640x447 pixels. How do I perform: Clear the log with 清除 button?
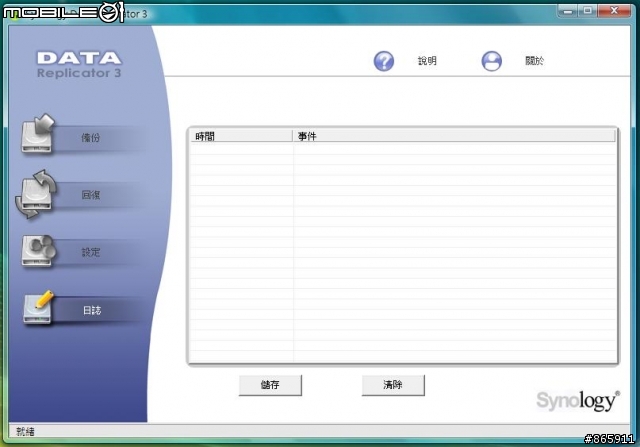(393, 385)
